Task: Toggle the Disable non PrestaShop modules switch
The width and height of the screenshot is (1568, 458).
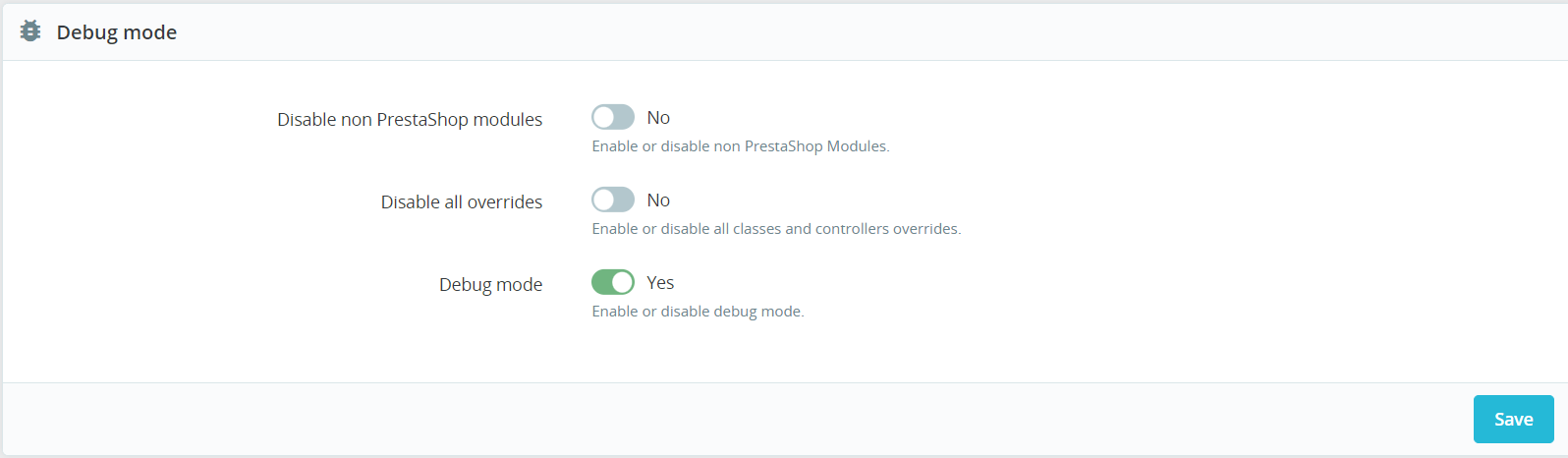Action: (x=613, y=118)
